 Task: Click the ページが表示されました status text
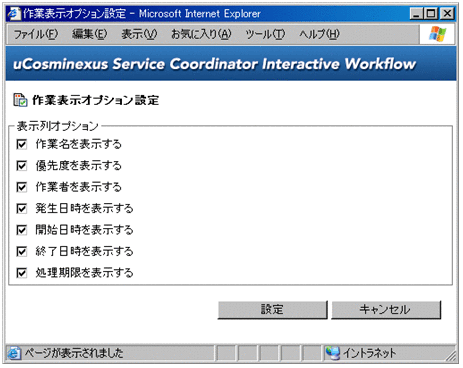[x=74, y=353]
